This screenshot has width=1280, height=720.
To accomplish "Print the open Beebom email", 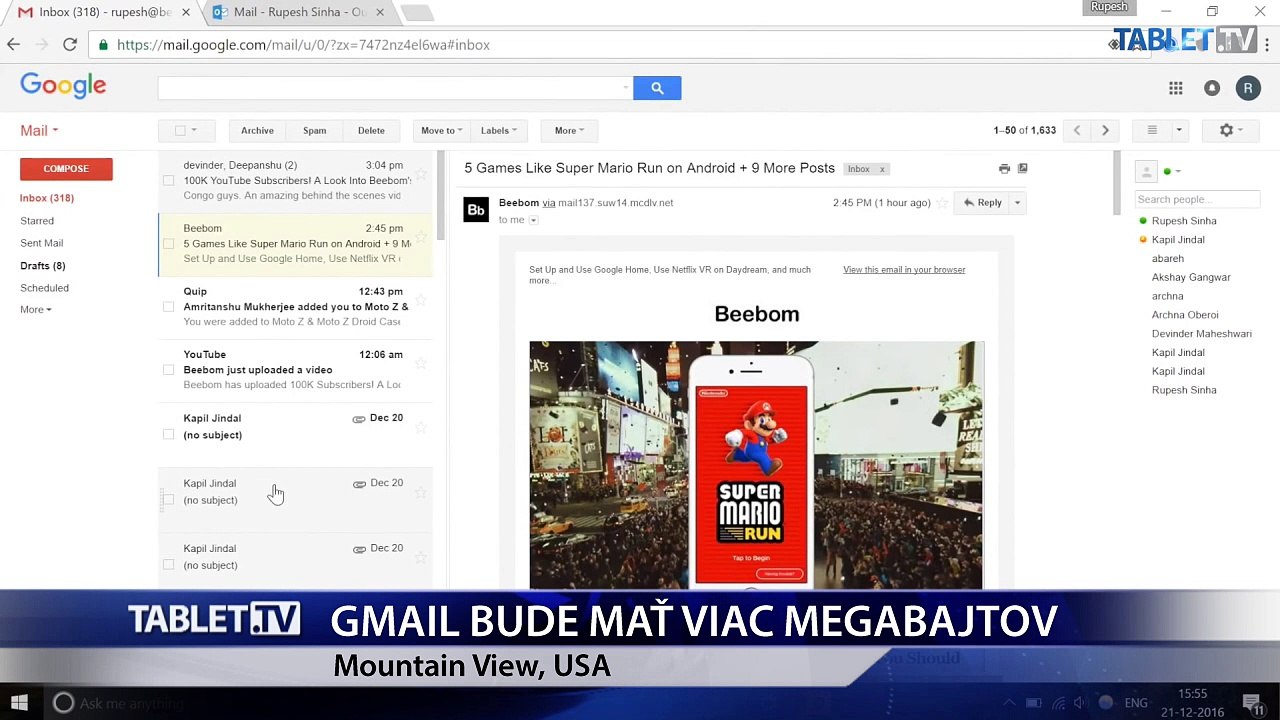I will 1005,169.
